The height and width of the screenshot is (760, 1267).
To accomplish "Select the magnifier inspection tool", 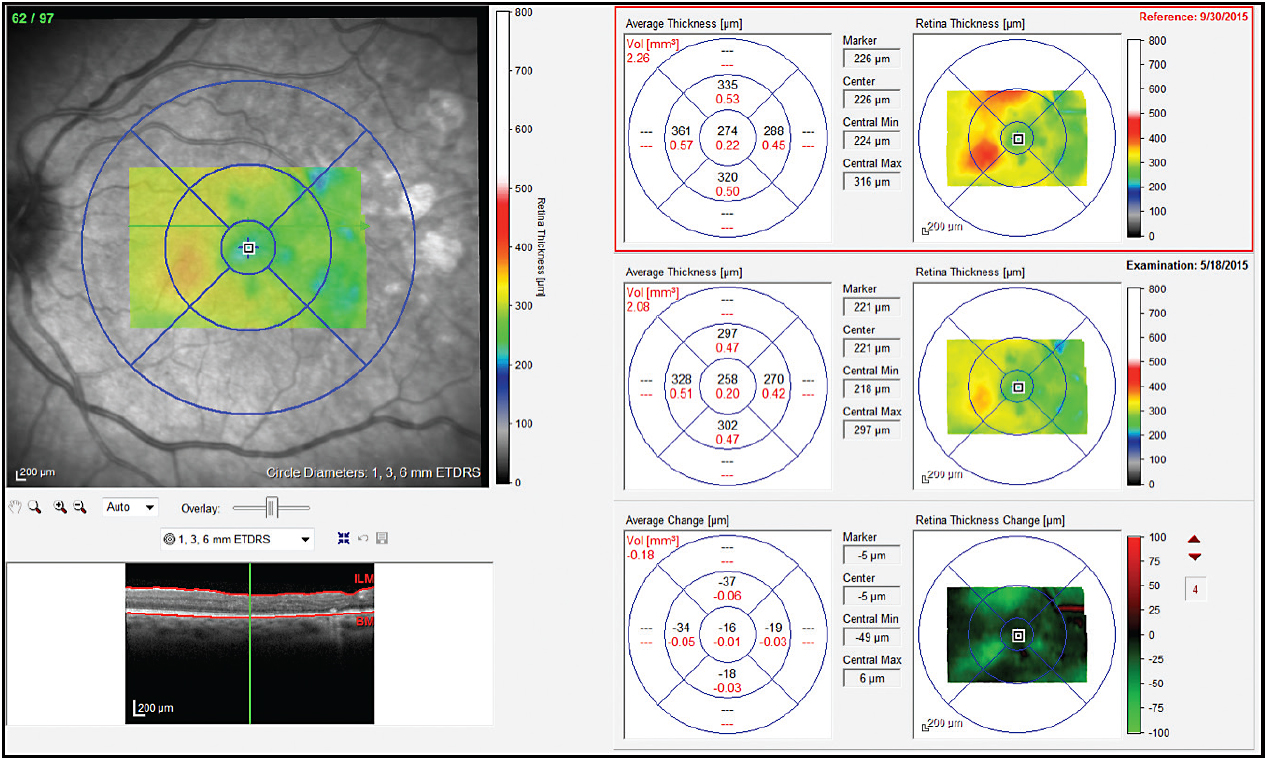I will tap(33, 507).
